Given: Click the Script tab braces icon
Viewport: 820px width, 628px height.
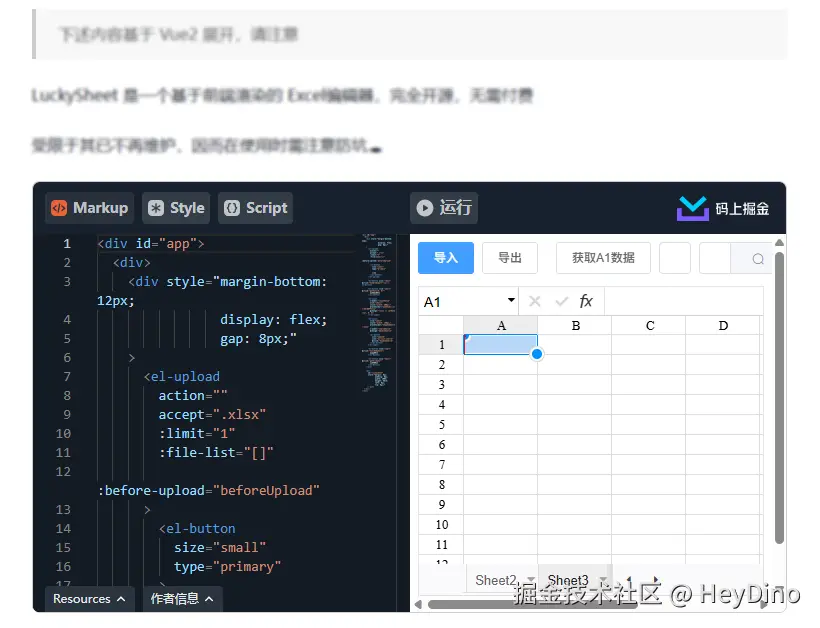Looking at the screenshot, I should click(x=232, y=208).
